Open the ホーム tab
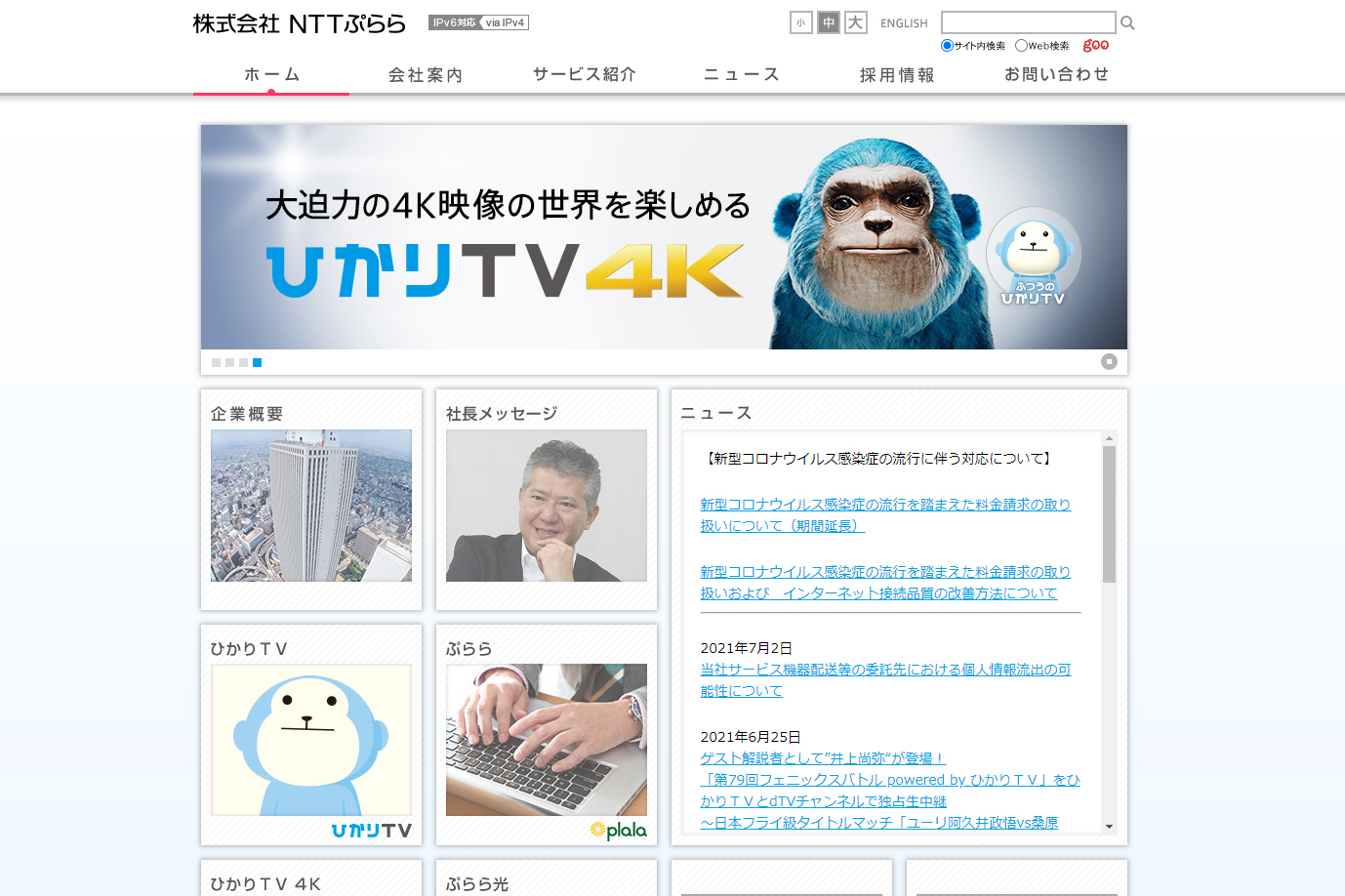The height and width of the screenshot is (896, 1345). click(x=271, y=74)
